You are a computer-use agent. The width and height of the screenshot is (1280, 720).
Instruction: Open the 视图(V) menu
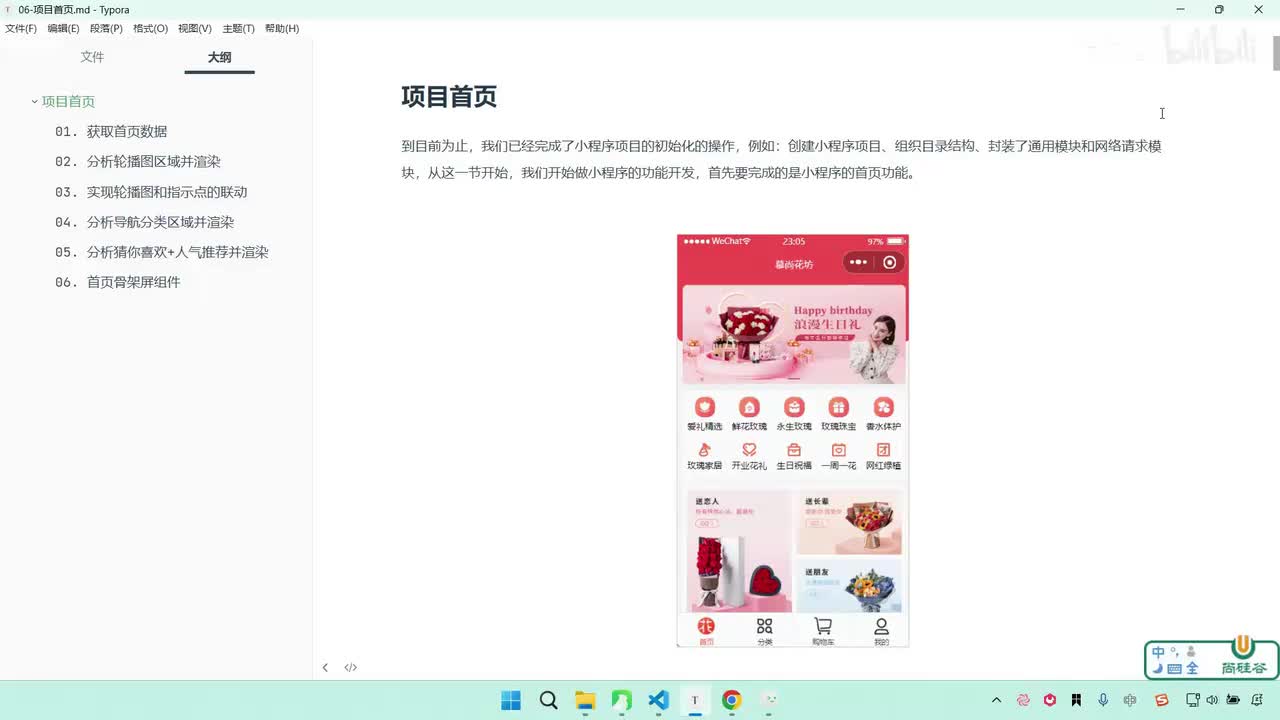pyautogui.click(x=195, y=28)
